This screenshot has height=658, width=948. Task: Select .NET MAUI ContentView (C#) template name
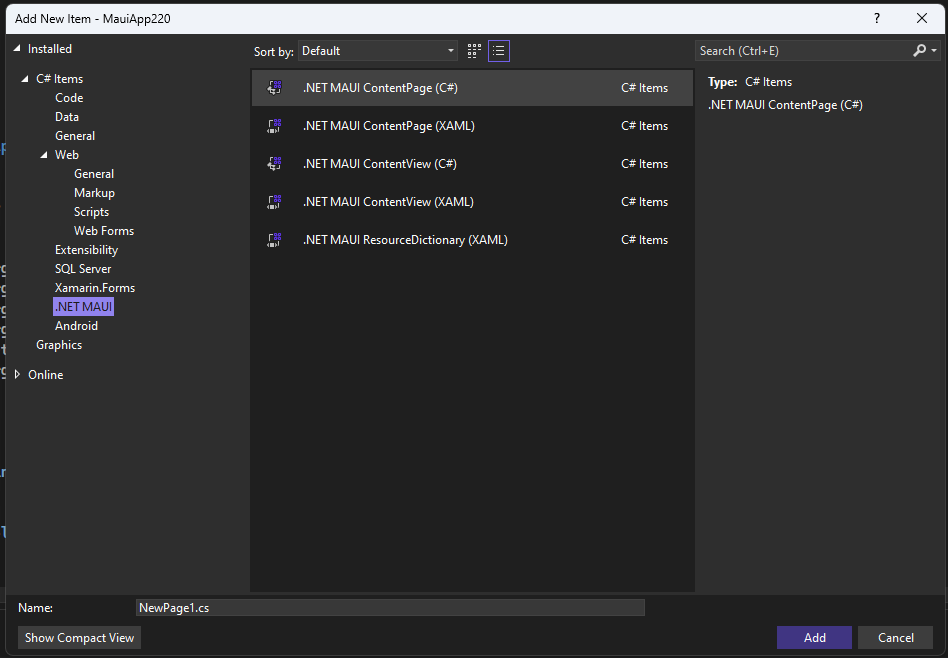(380, 164)
